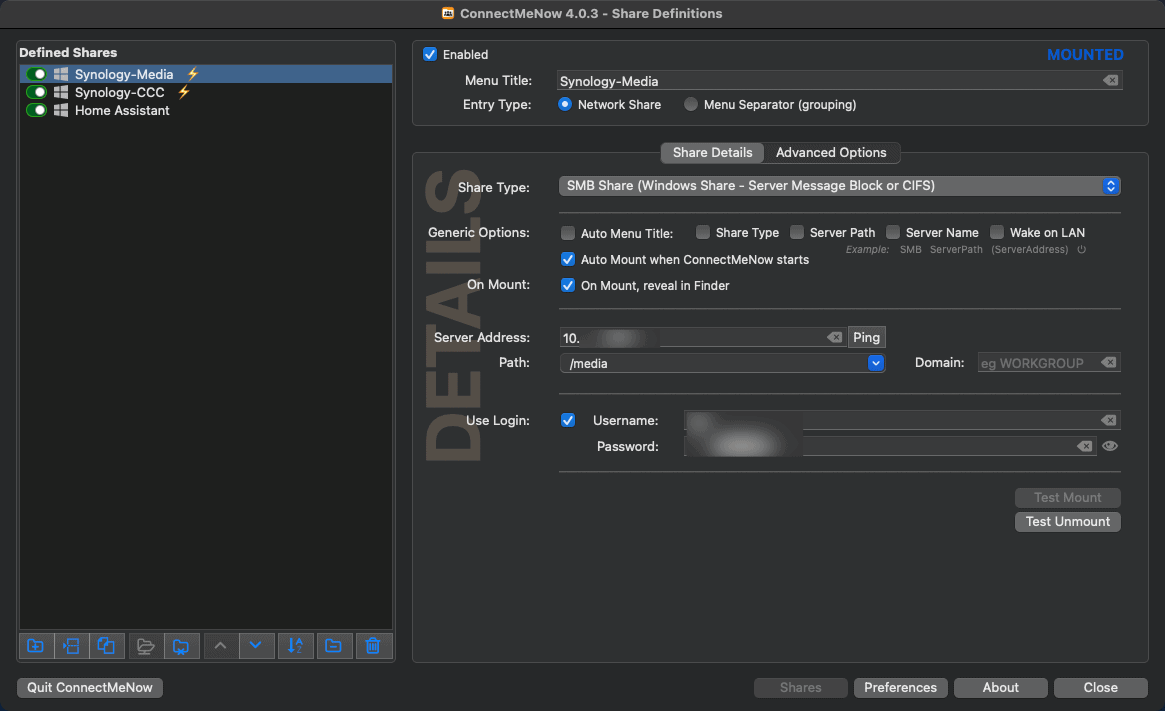Screen dimensions: 1165x711
Task: Click the open network folder toolbar icon
Action: [146, 646]
